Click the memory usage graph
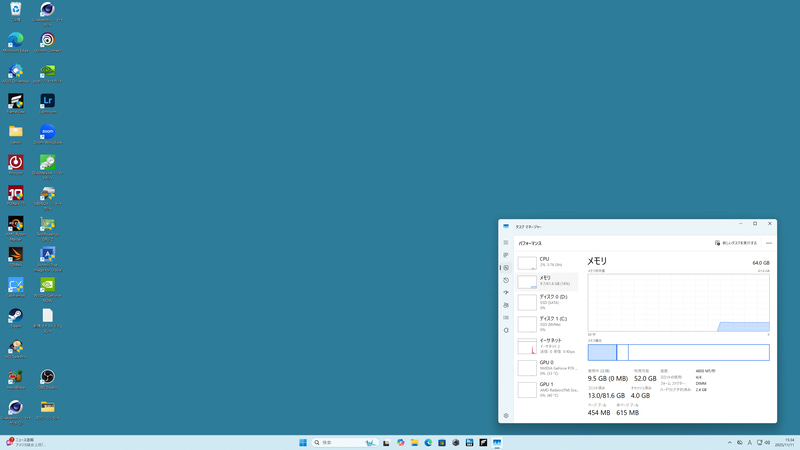The image size is (800, 450). (x=679, y=303)
